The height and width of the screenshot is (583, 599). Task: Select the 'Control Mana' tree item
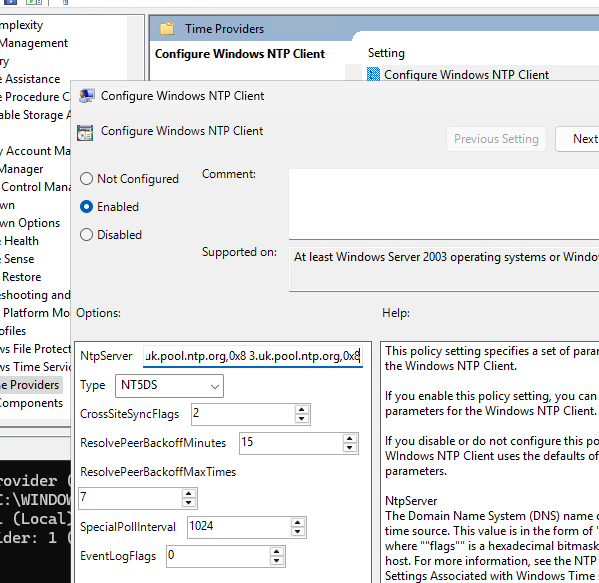(36, 187)
